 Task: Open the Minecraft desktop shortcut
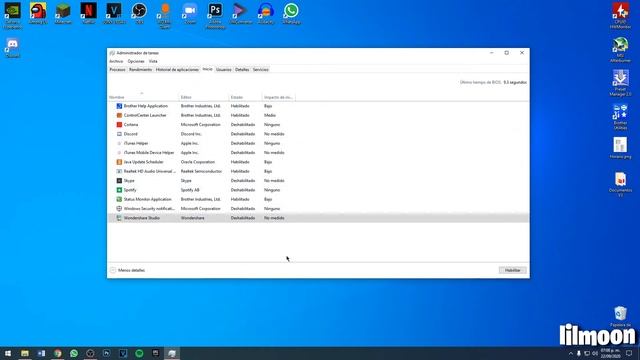tap(63, 14)
